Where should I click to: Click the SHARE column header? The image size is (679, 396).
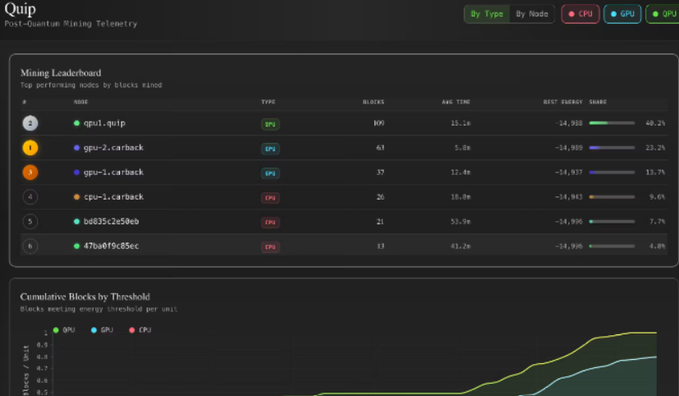tap(598, 102)
